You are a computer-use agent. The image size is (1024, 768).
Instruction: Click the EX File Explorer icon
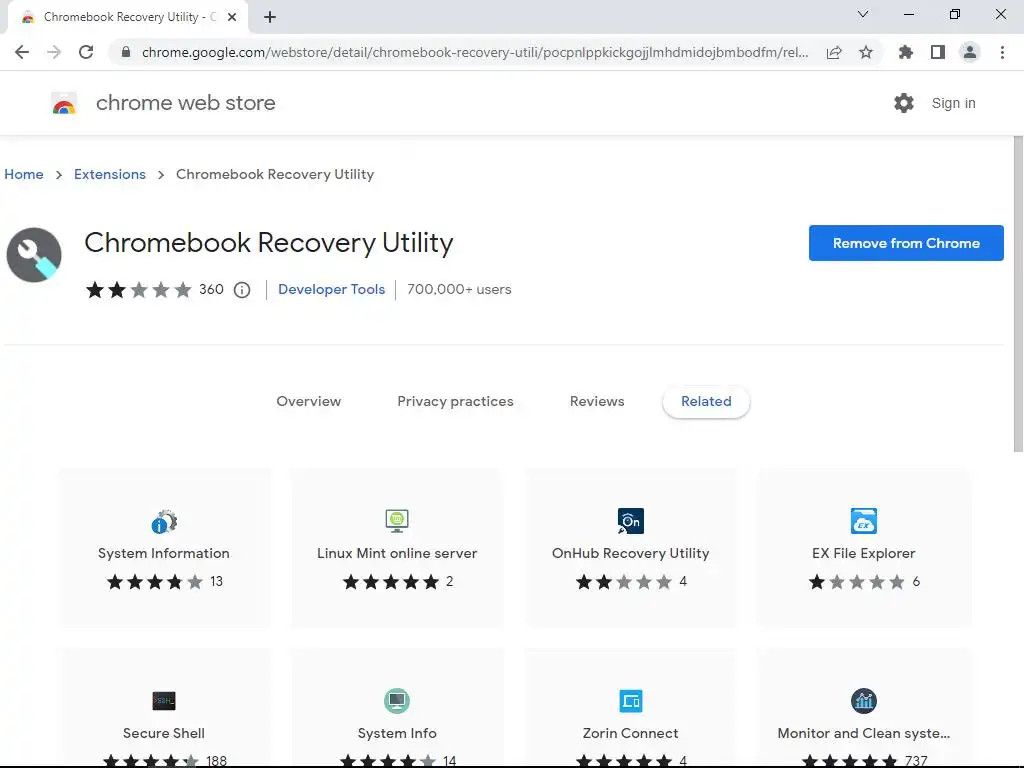tap(863, 520)
